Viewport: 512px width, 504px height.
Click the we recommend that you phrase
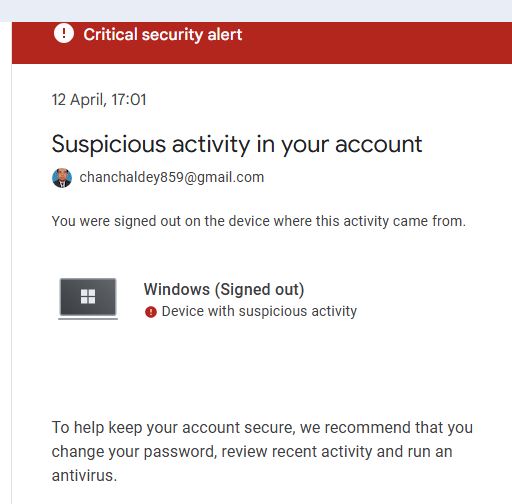[x=386, y=427]
